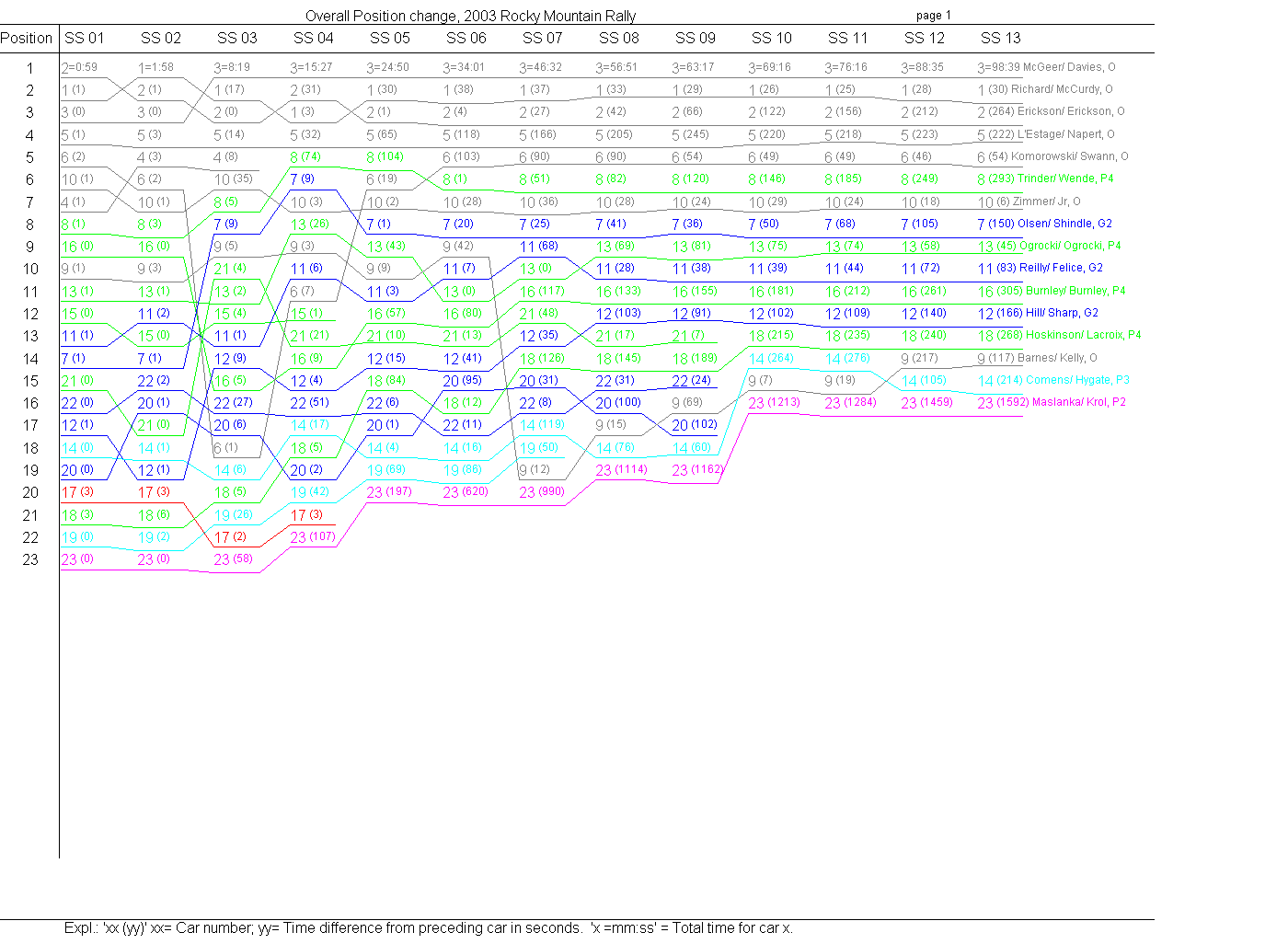The width and height of the screenshot is (1288, 944).
Task: Click the Overall Position change chart title
Action: tap(470, 16)
